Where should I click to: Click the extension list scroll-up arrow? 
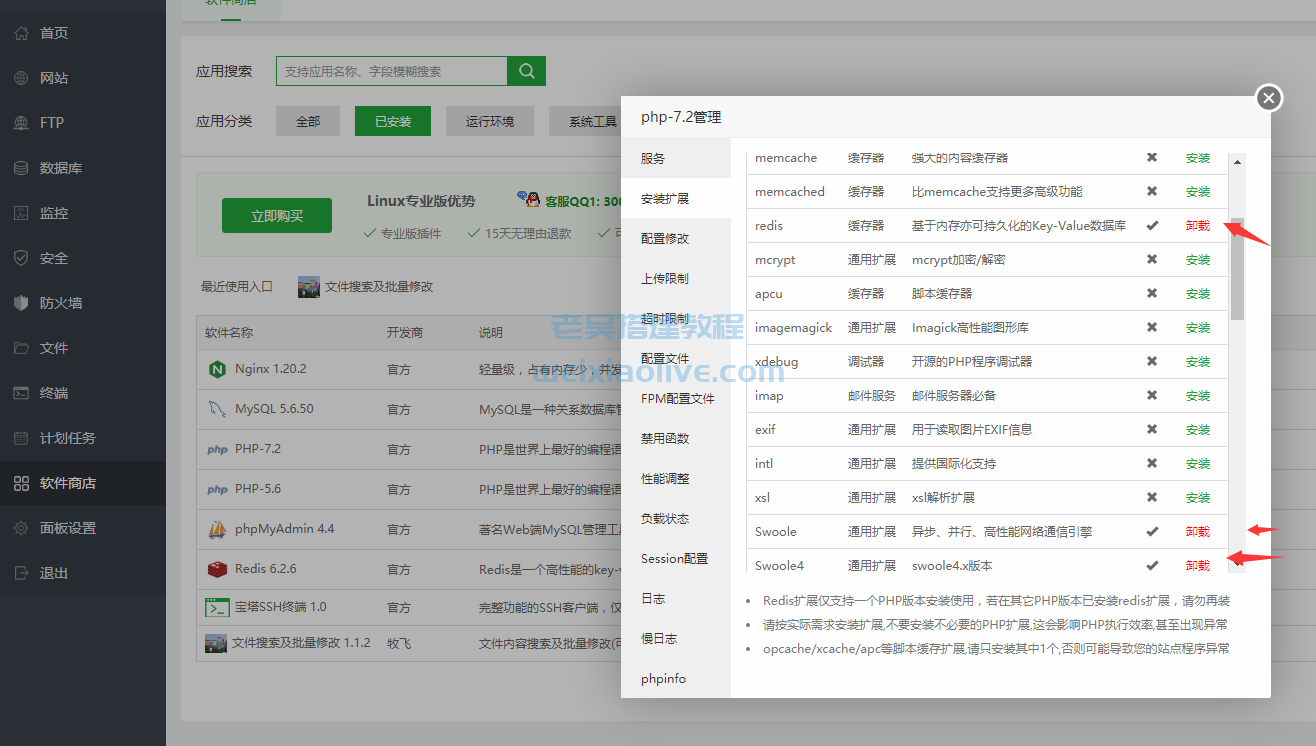[x=1238, y=162]
